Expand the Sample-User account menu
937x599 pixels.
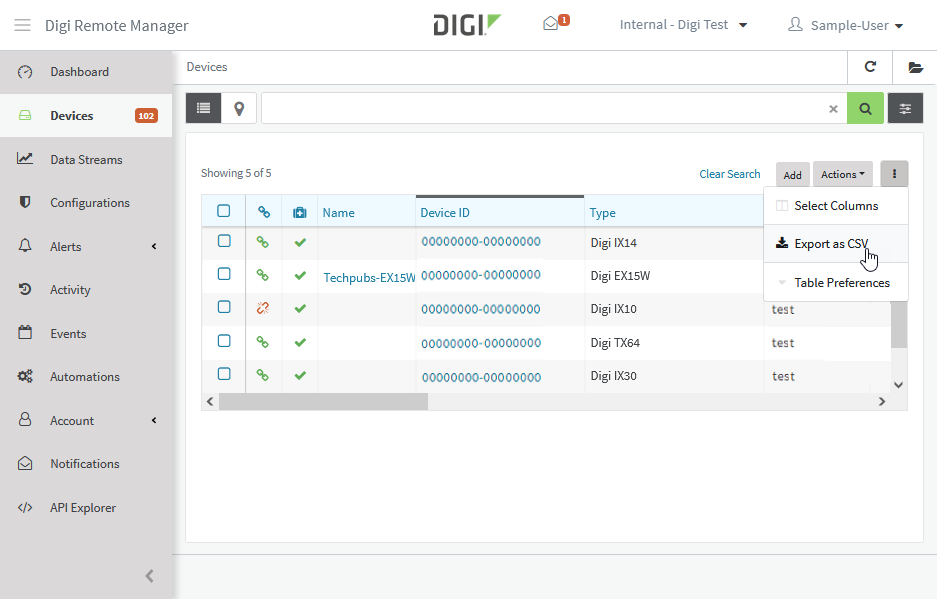pyautogui.click(x=846, y=25)
